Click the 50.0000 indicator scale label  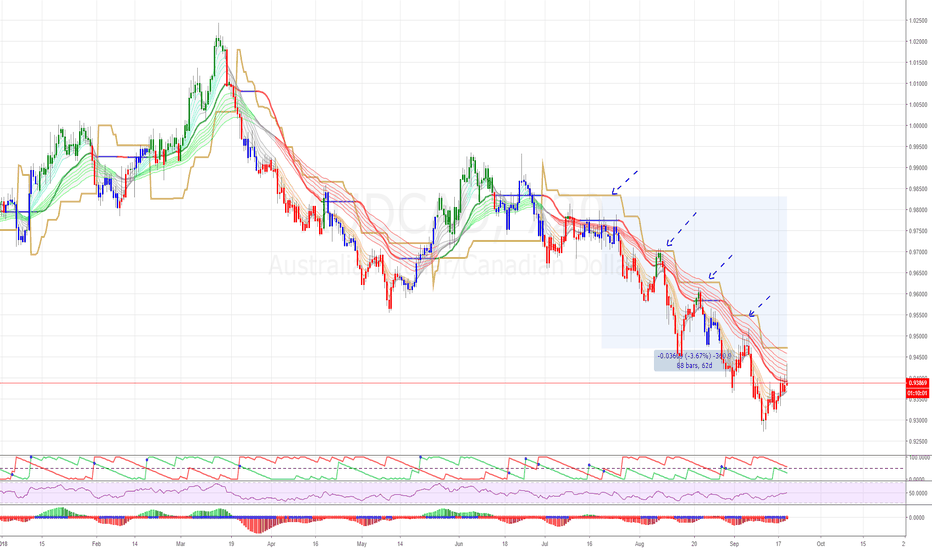pyautogui.click(x=919, y=494)
